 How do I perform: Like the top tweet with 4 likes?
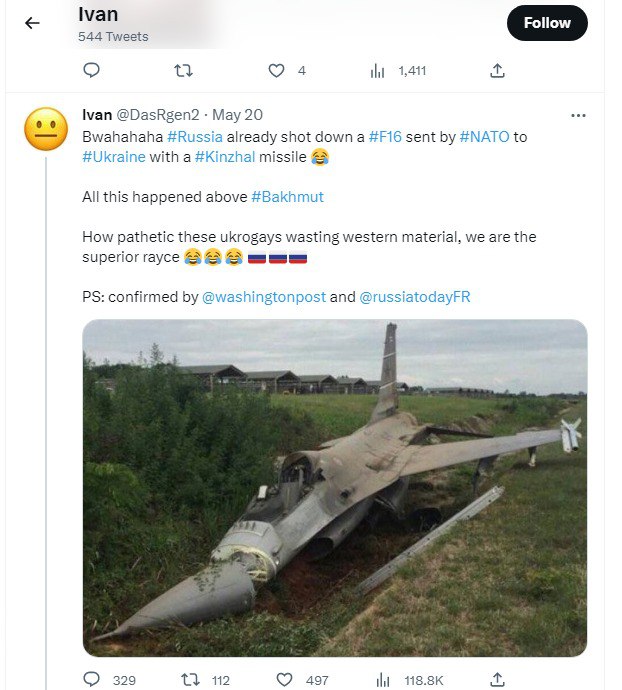[277, 70]
